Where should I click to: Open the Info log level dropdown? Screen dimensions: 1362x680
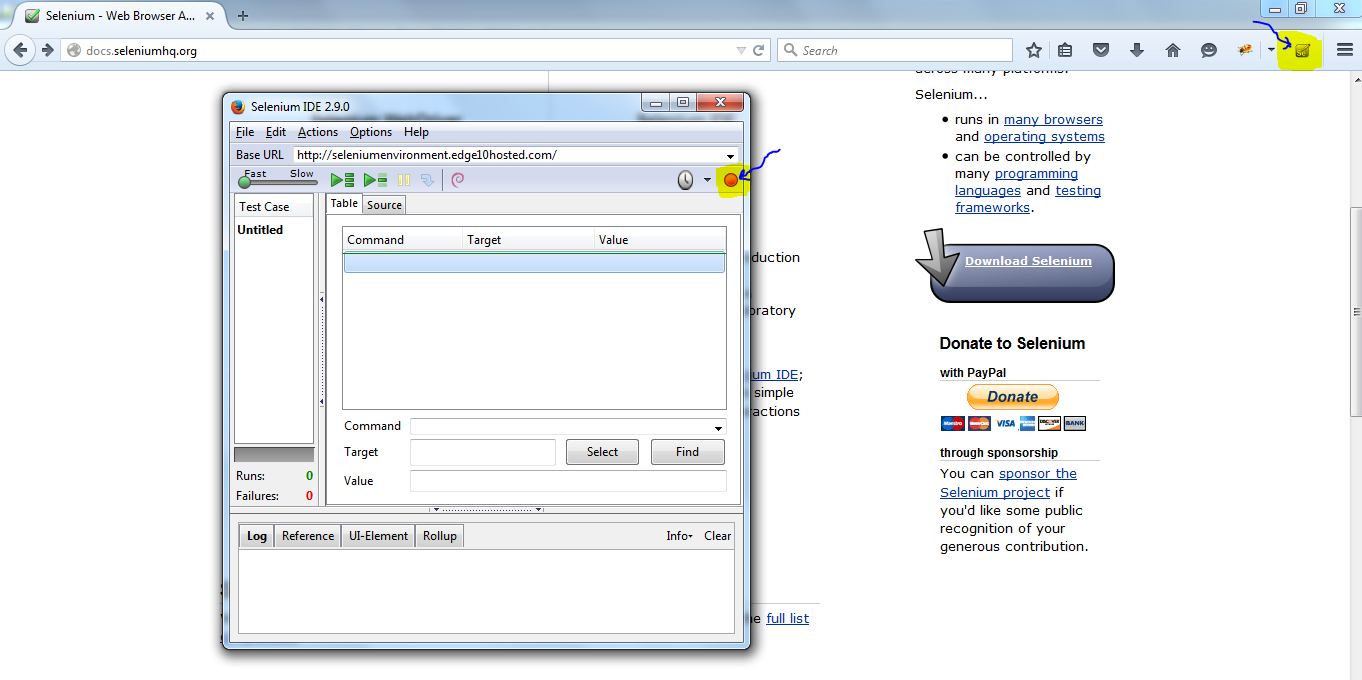(680, 536)
